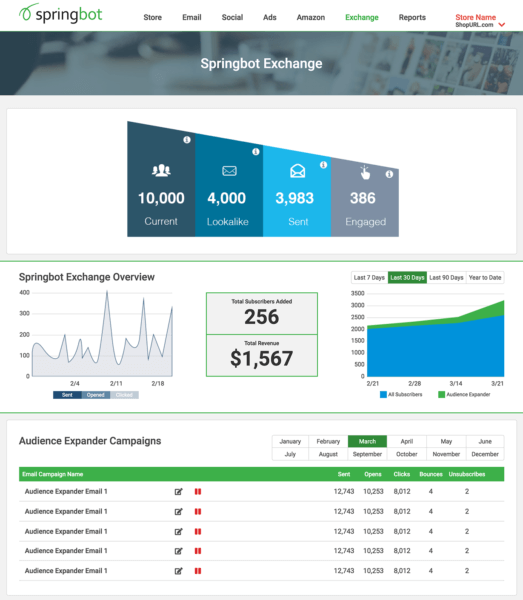Expand the Store Name dropdown arrow
523x600 pixels.
(502, 24)
